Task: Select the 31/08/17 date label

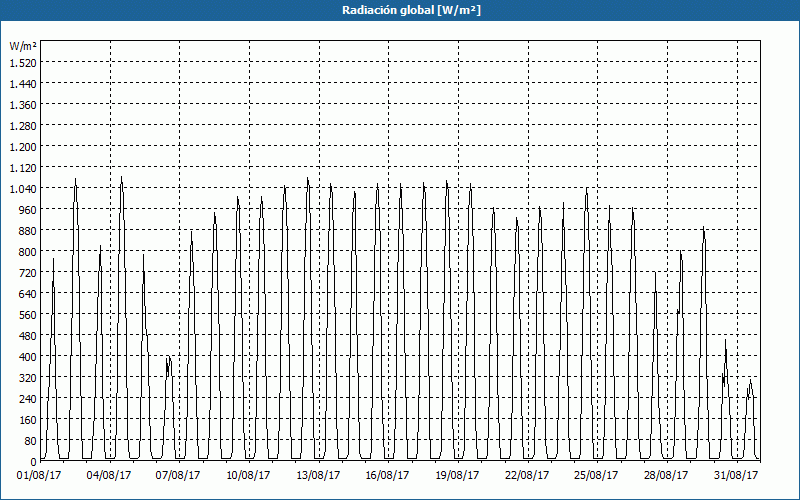Action: 736,475
